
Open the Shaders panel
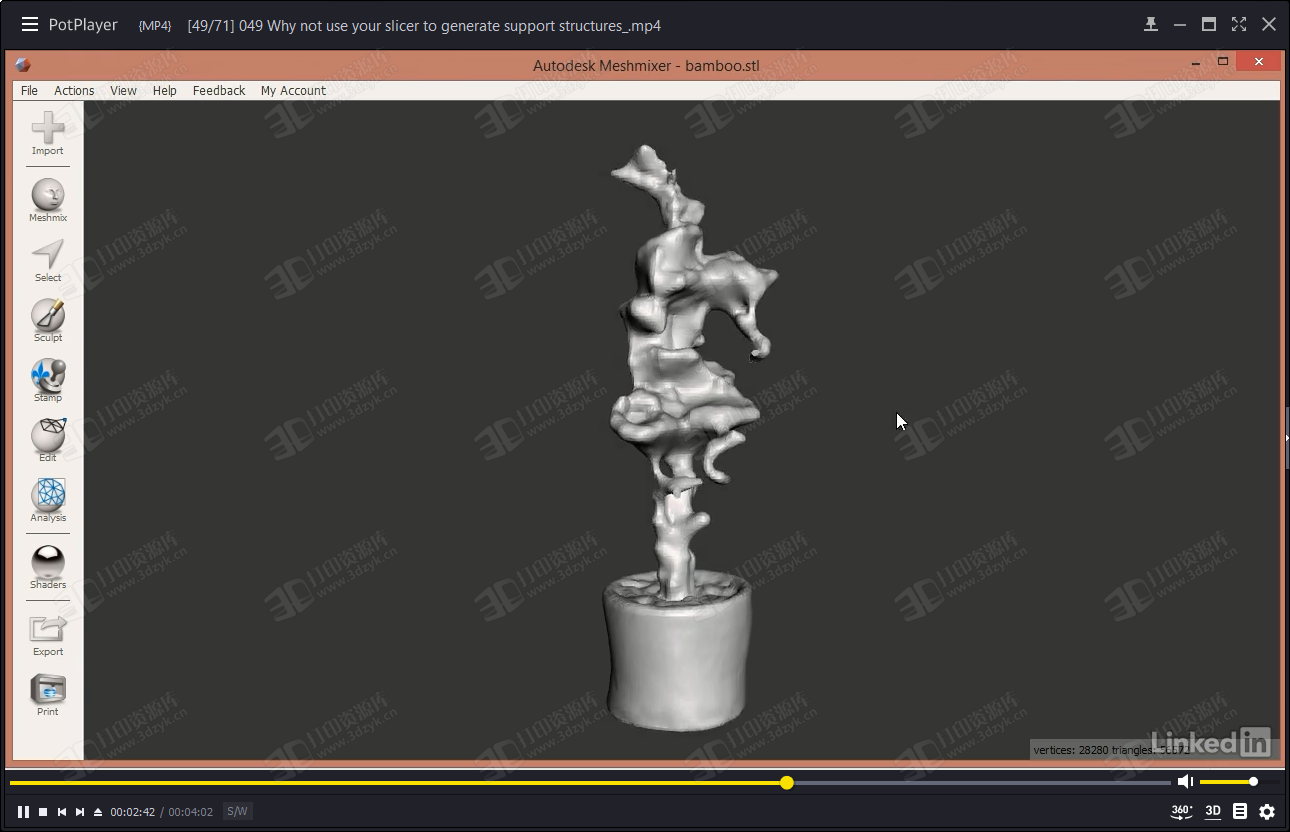pos(48,567)
